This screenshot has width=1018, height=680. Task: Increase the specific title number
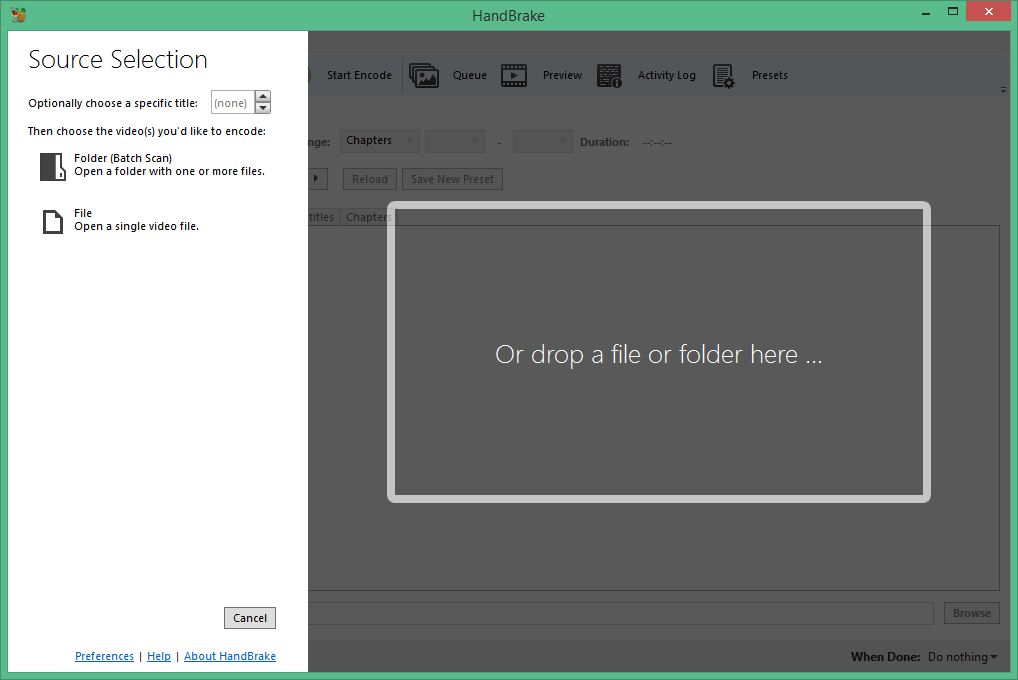(263, 96)
